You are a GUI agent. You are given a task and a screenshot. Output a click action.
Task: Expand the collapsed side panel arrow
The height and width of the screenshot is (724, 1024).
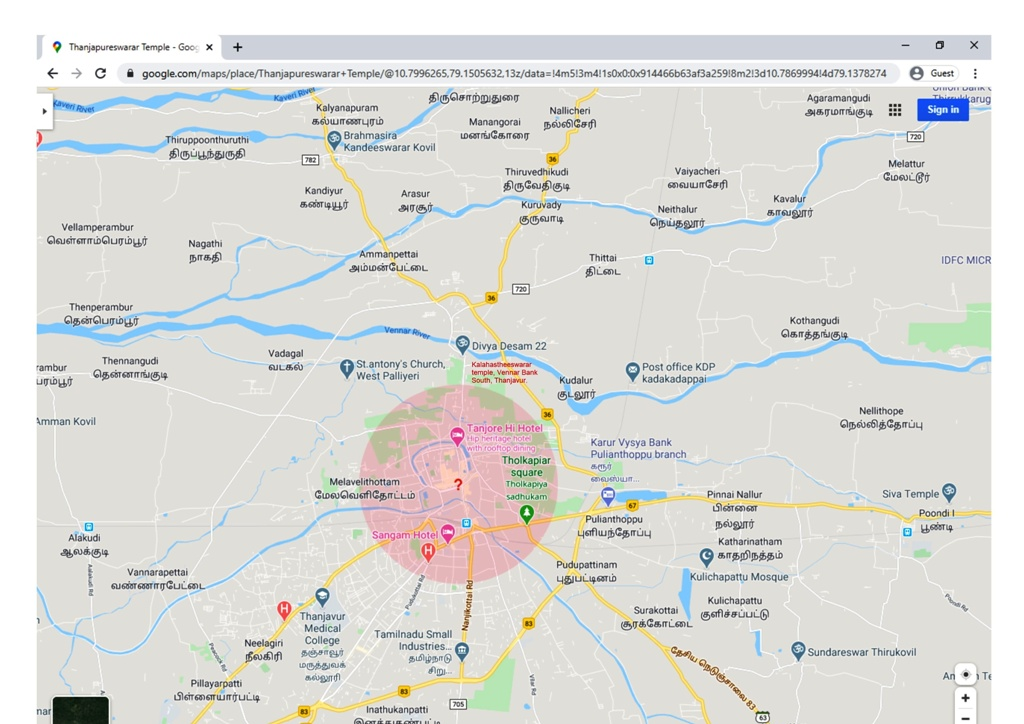tap(44, 111)
